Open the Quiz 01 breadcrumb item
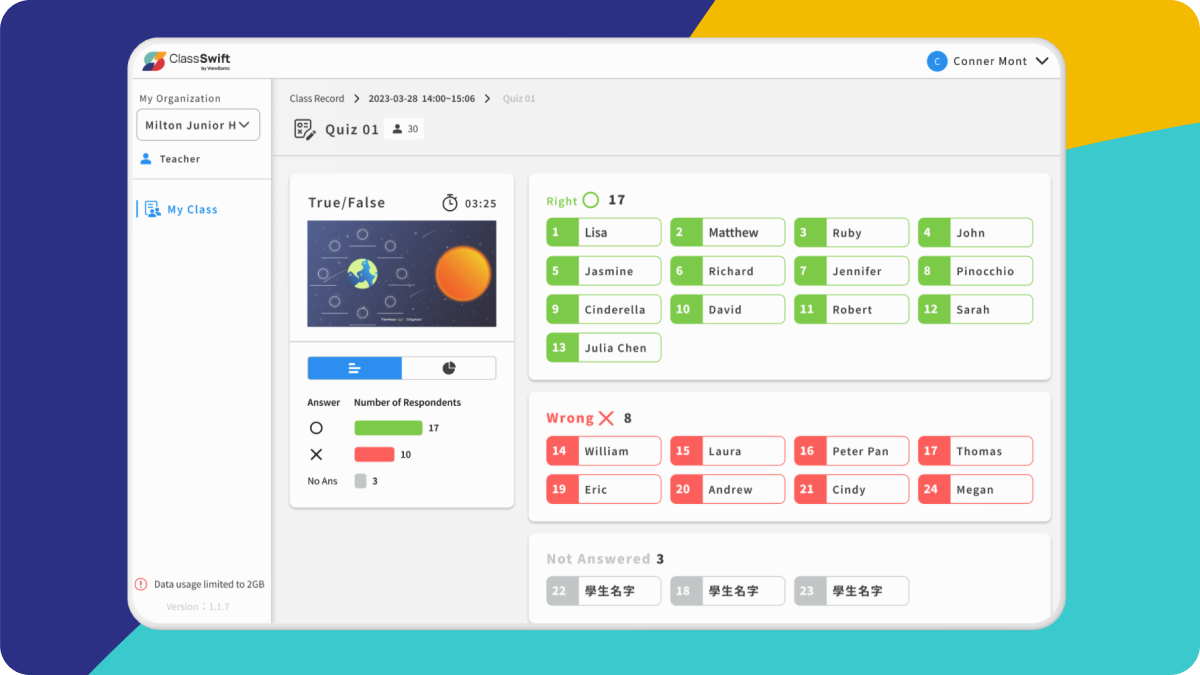1200x675 pixels. [x=521, y=98]
